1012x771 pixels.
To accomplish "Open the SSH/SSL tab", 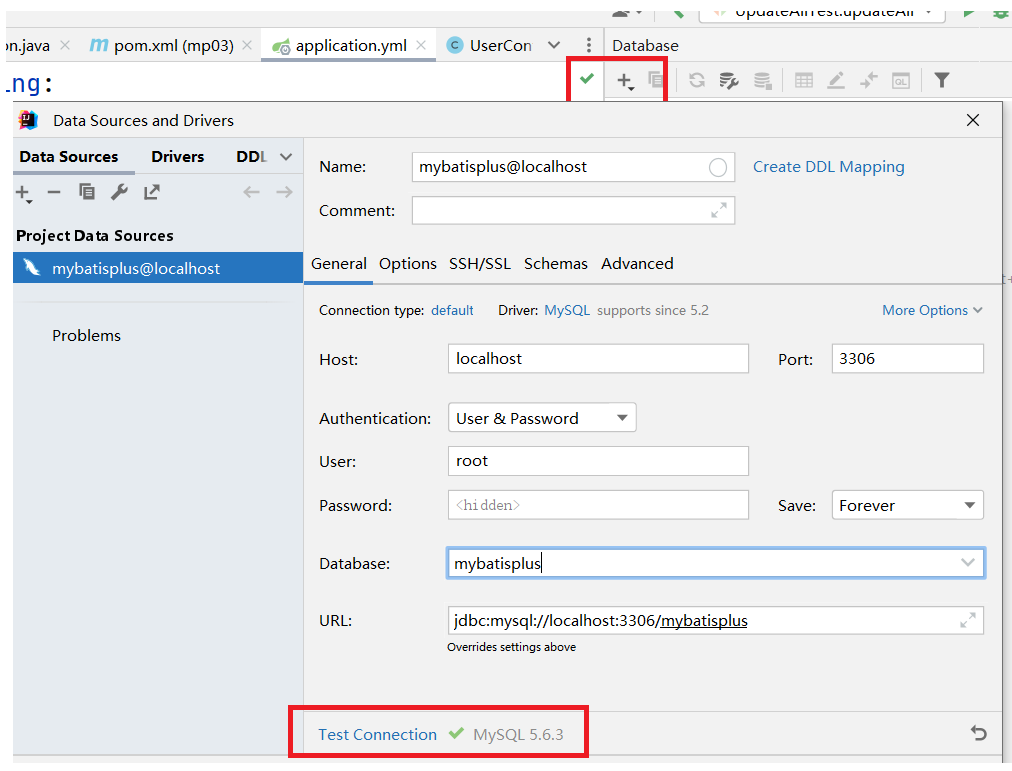I will tap(480, 264).
